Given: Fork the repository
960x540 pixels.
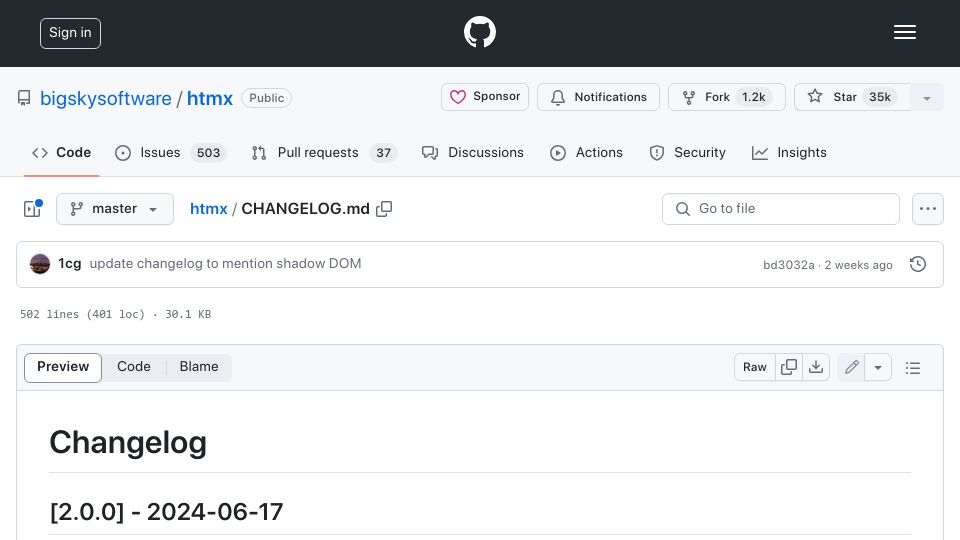Looking at the screenshot, I should [727, 97].
